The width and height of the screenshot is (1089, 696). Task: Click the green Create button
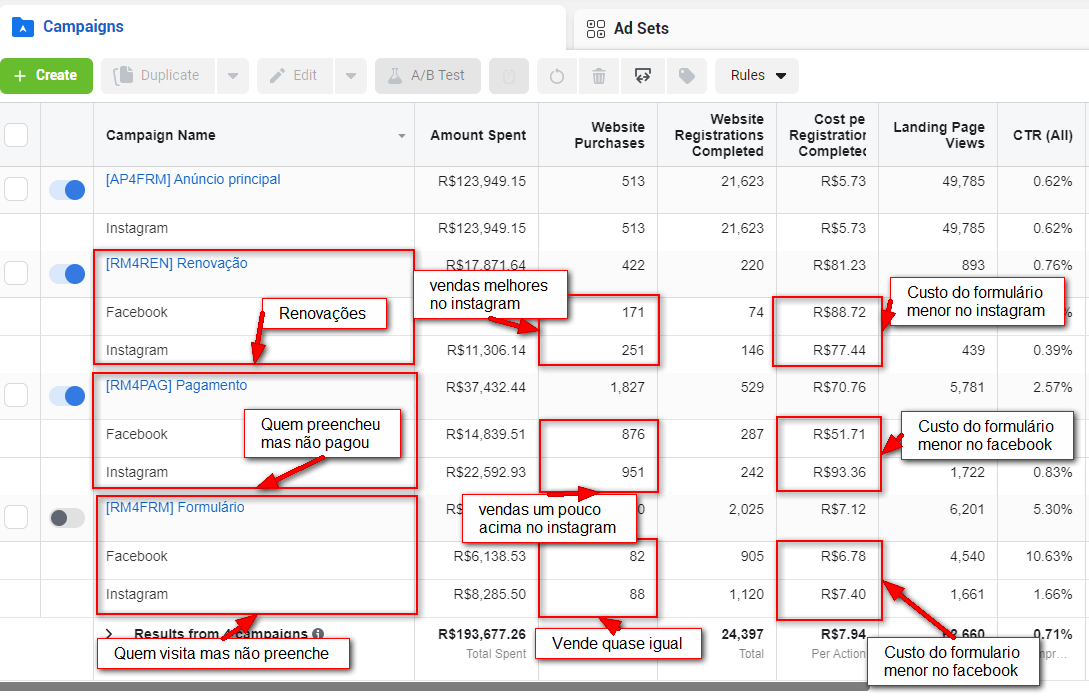(x=46, y=76)
